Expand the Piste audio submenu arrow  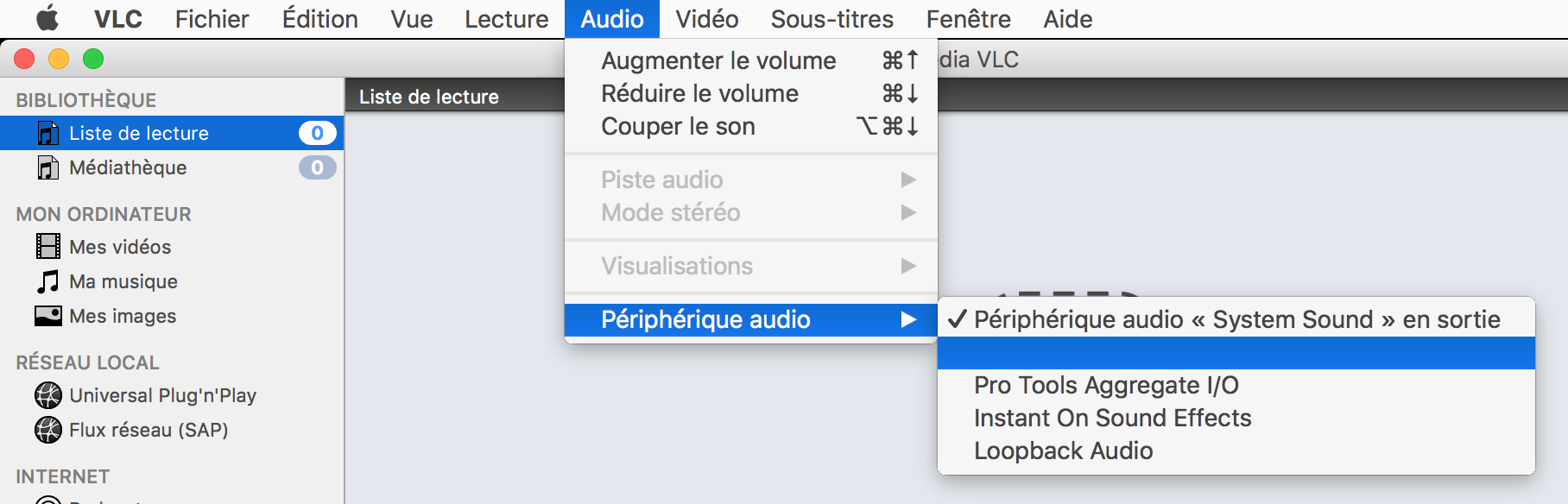[908, 180]
